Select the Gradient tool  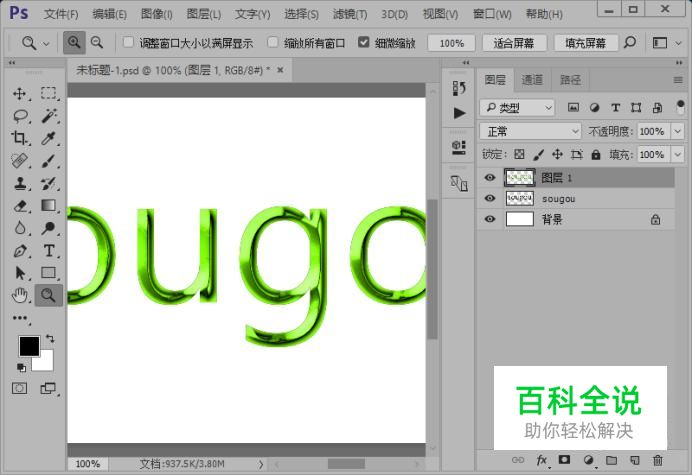[49, 206]
